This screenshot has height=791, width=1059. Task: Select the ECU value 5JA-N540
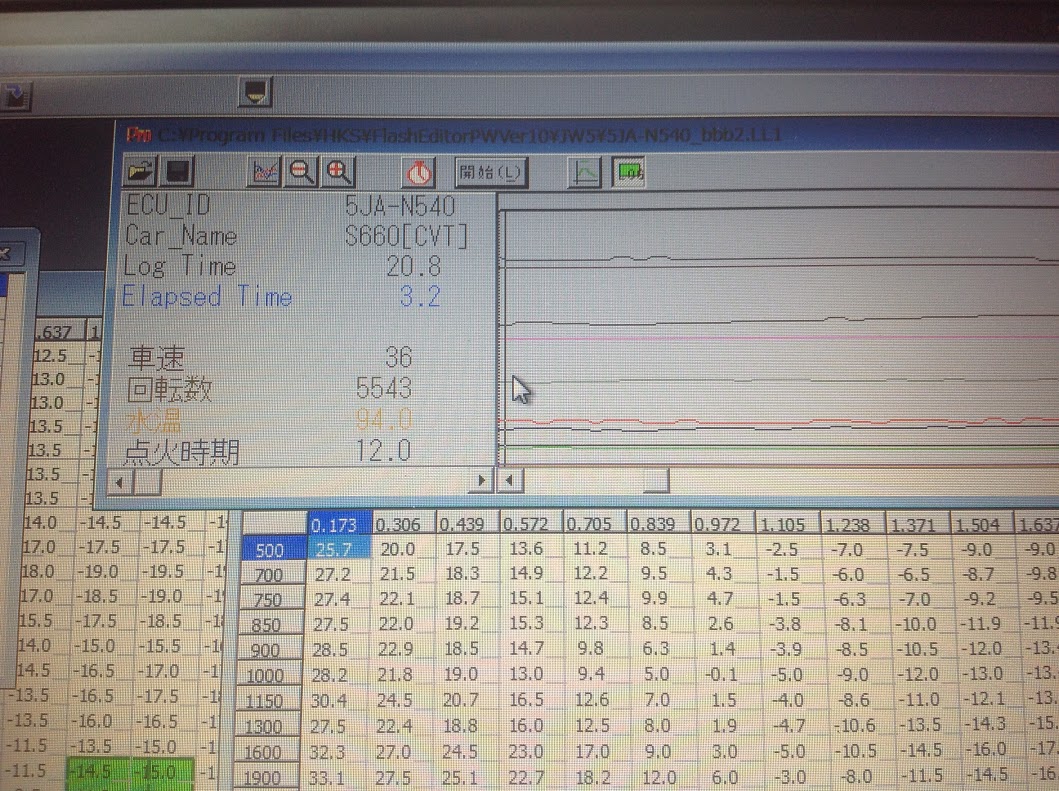tap(400, 206)
